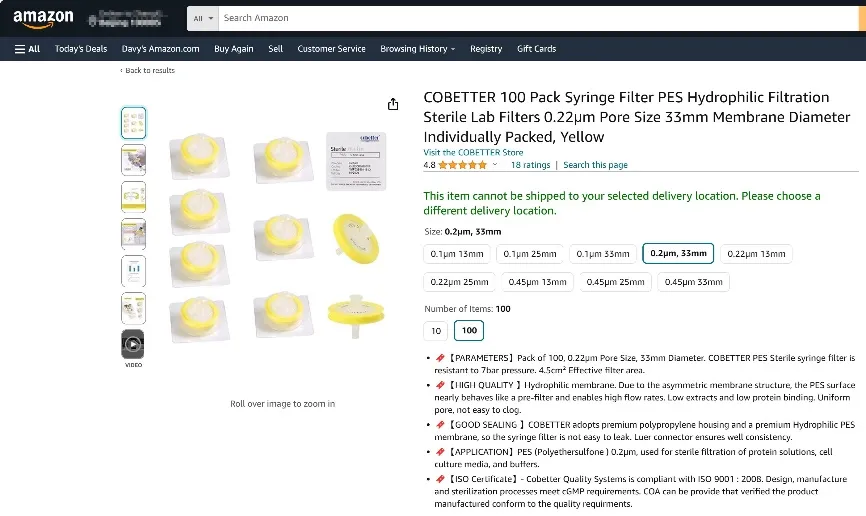Viewport: 866px width, 516px height.
Task: Expand the Browsing History dropdown
Action: 417,49
